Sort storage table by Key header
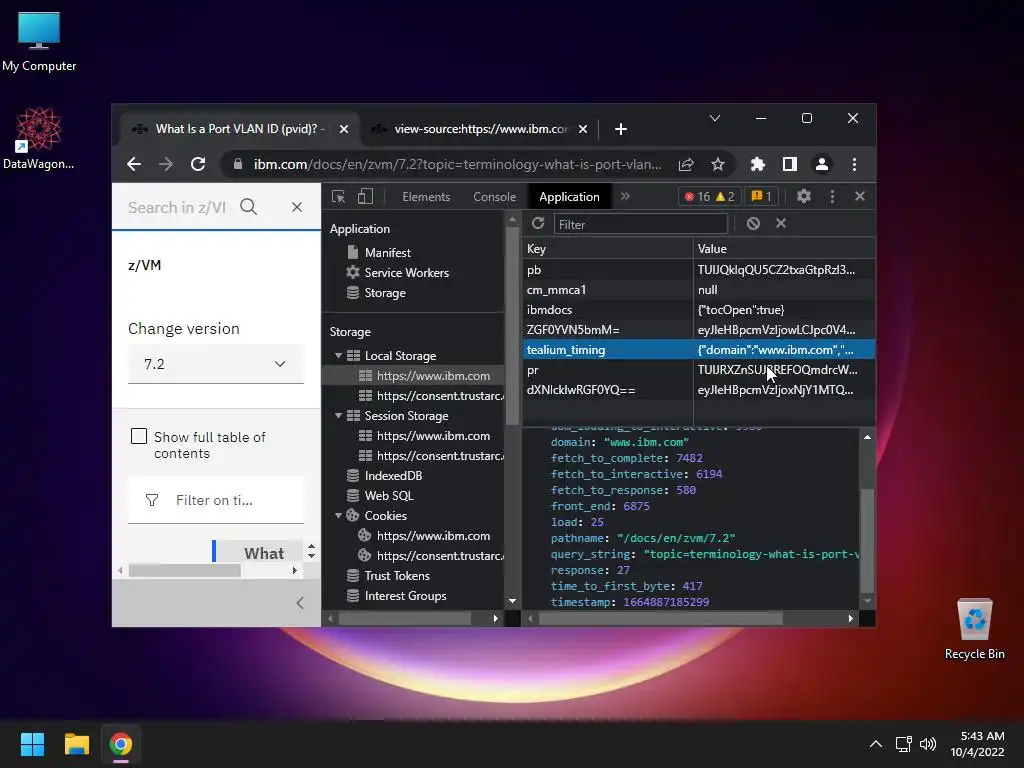Image resolution: width=1024 pixels, height=768 pixels. (x=607, y=249)
